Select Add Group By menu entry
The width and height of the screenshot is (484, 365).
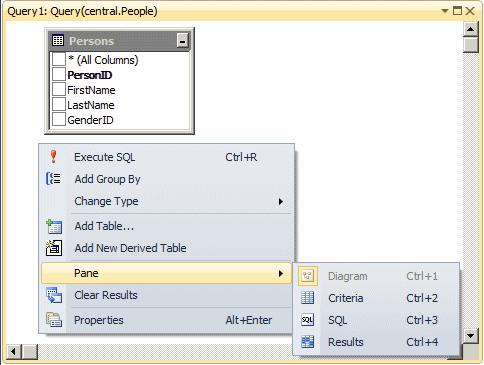coord(166,179)
